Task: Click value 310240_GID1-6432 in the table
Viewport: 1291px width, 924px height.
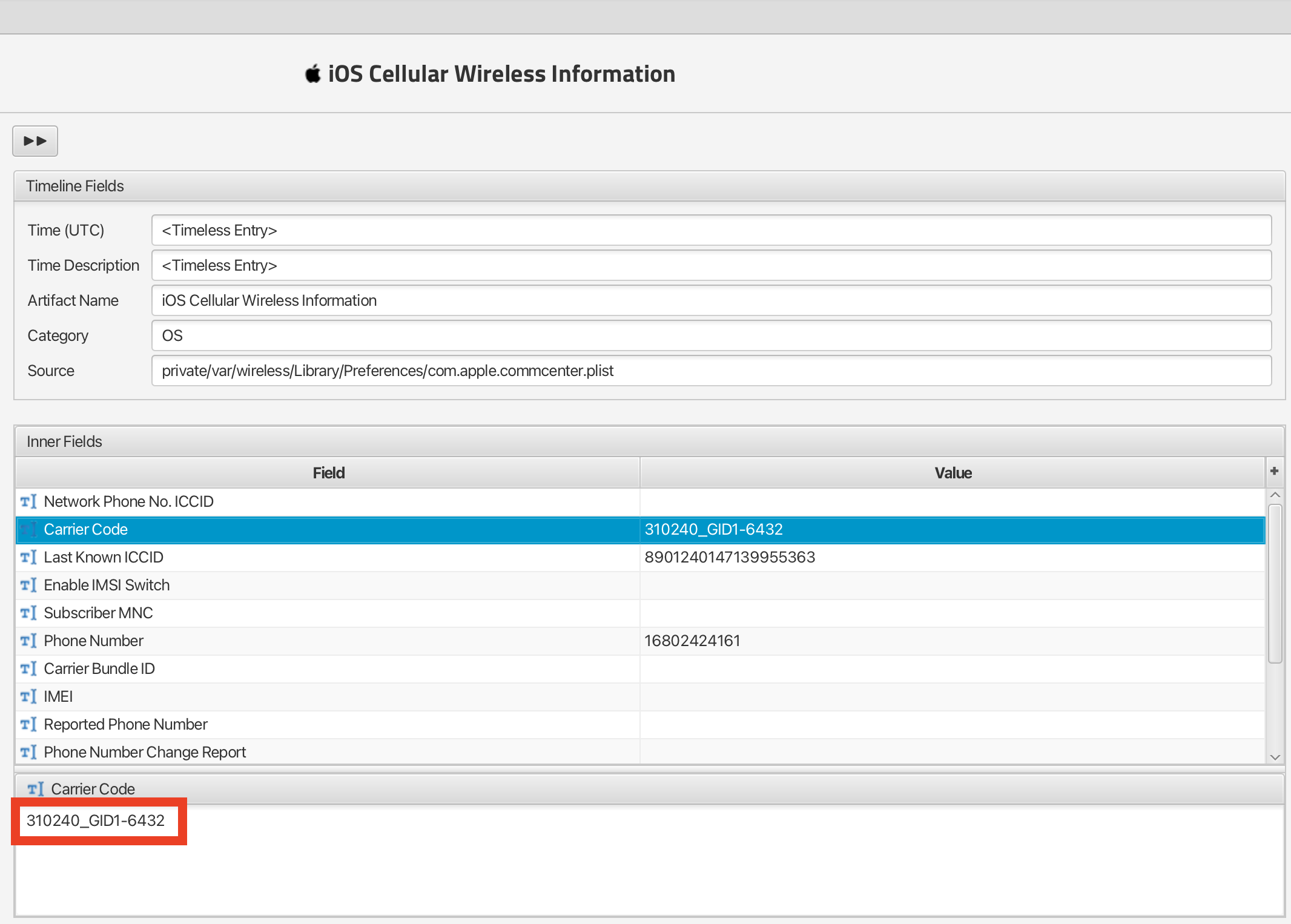Action: coord(713,529)
